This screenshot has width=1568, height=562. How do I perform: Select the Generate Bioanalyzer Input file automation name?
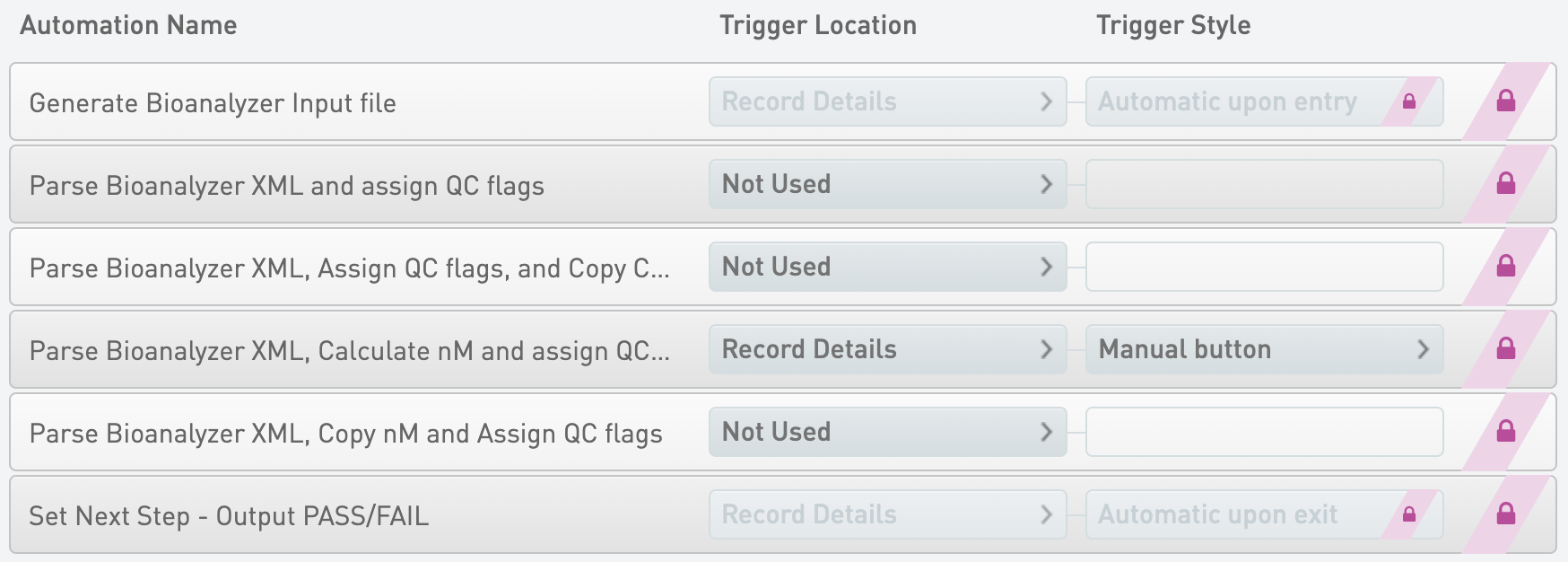coord(213,103)
